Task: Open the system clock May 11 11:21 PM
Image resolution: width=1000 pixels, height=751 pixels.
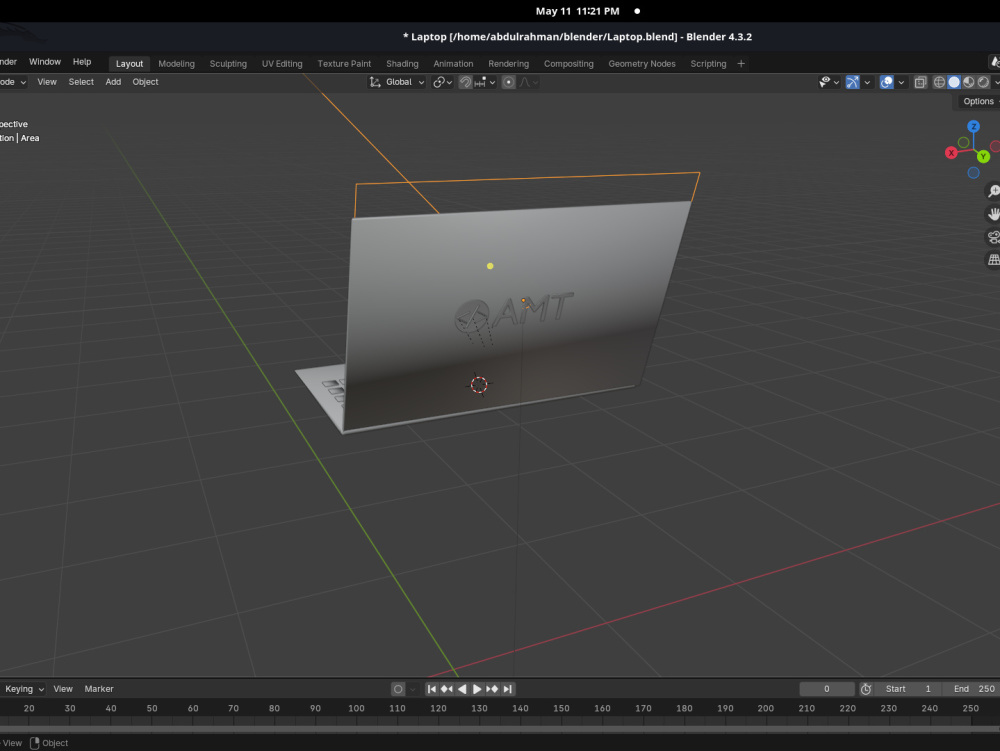Action: [577, 11]
